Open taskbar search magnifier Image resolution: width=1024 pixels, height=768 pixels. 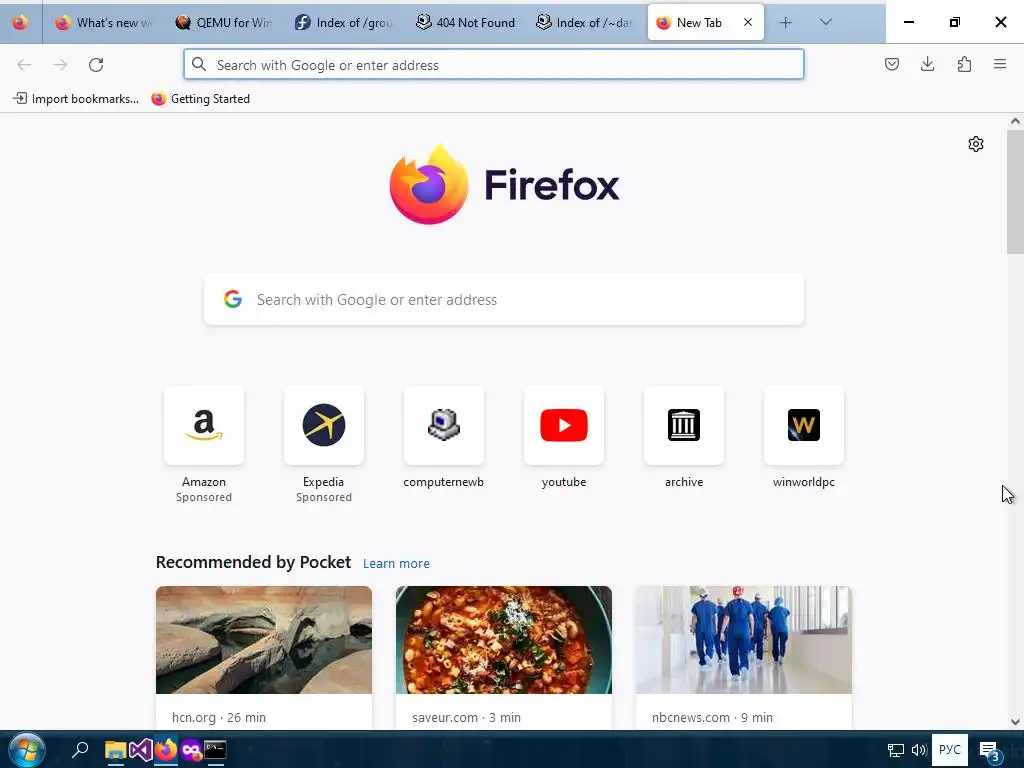[80, 750]
